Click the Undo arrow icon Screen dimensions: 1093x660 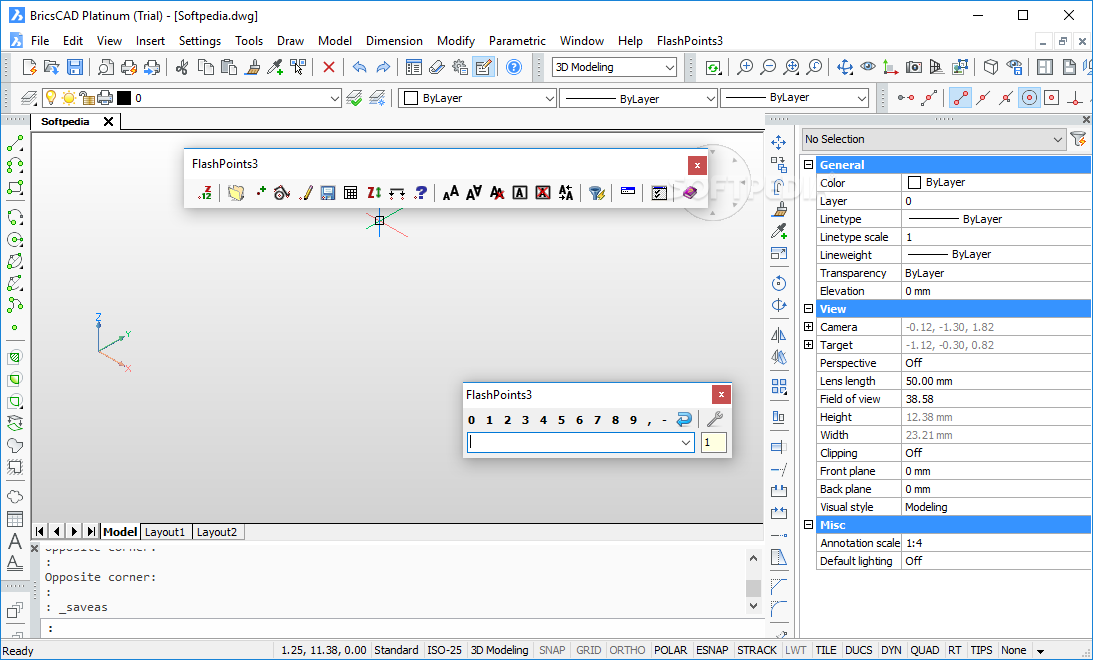coord(360,67)
